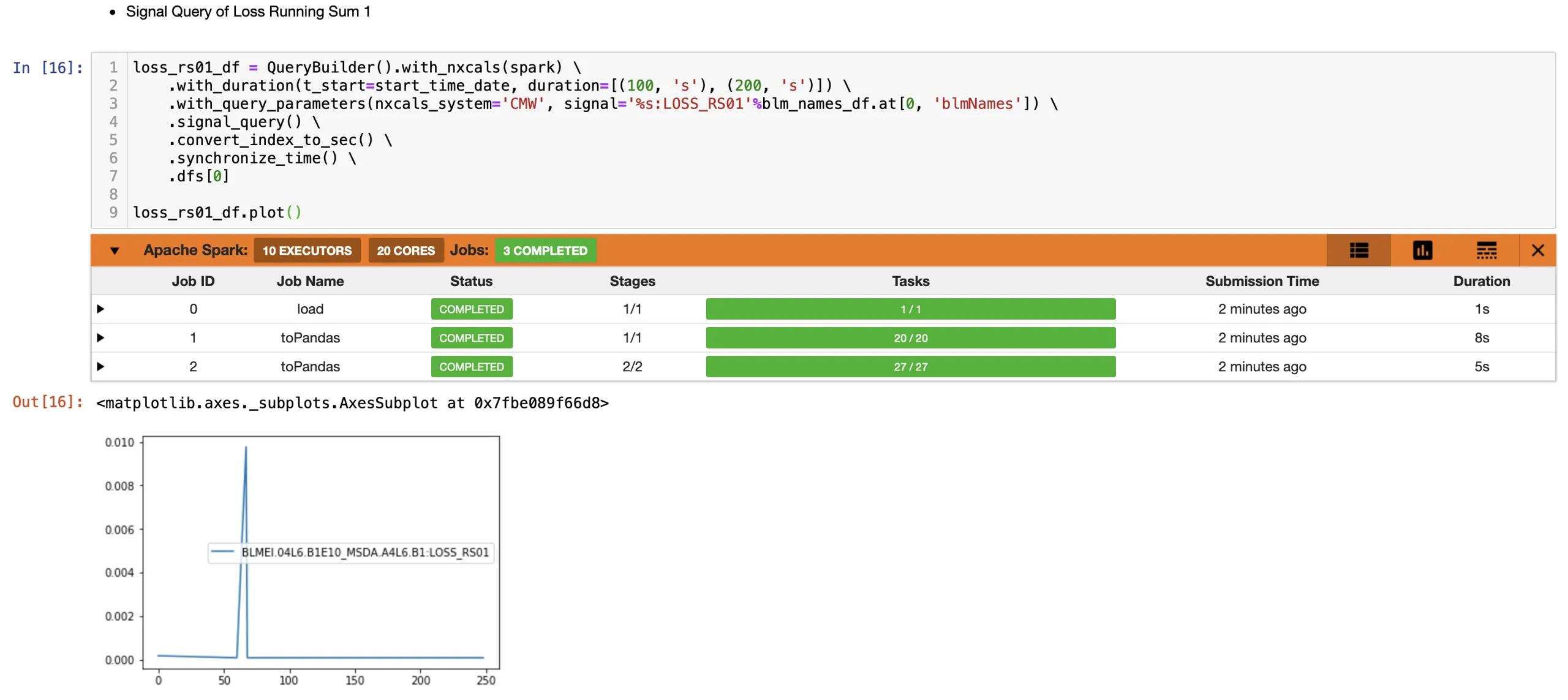This screenshot has height=700, width=1568.
Task: Click the 8s duration cell
Action: [1481, 337]
